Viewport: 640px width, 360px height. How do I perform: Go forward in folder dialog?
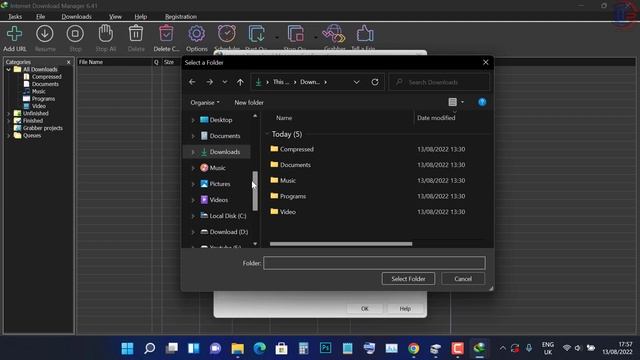click(x=209, y=82)
